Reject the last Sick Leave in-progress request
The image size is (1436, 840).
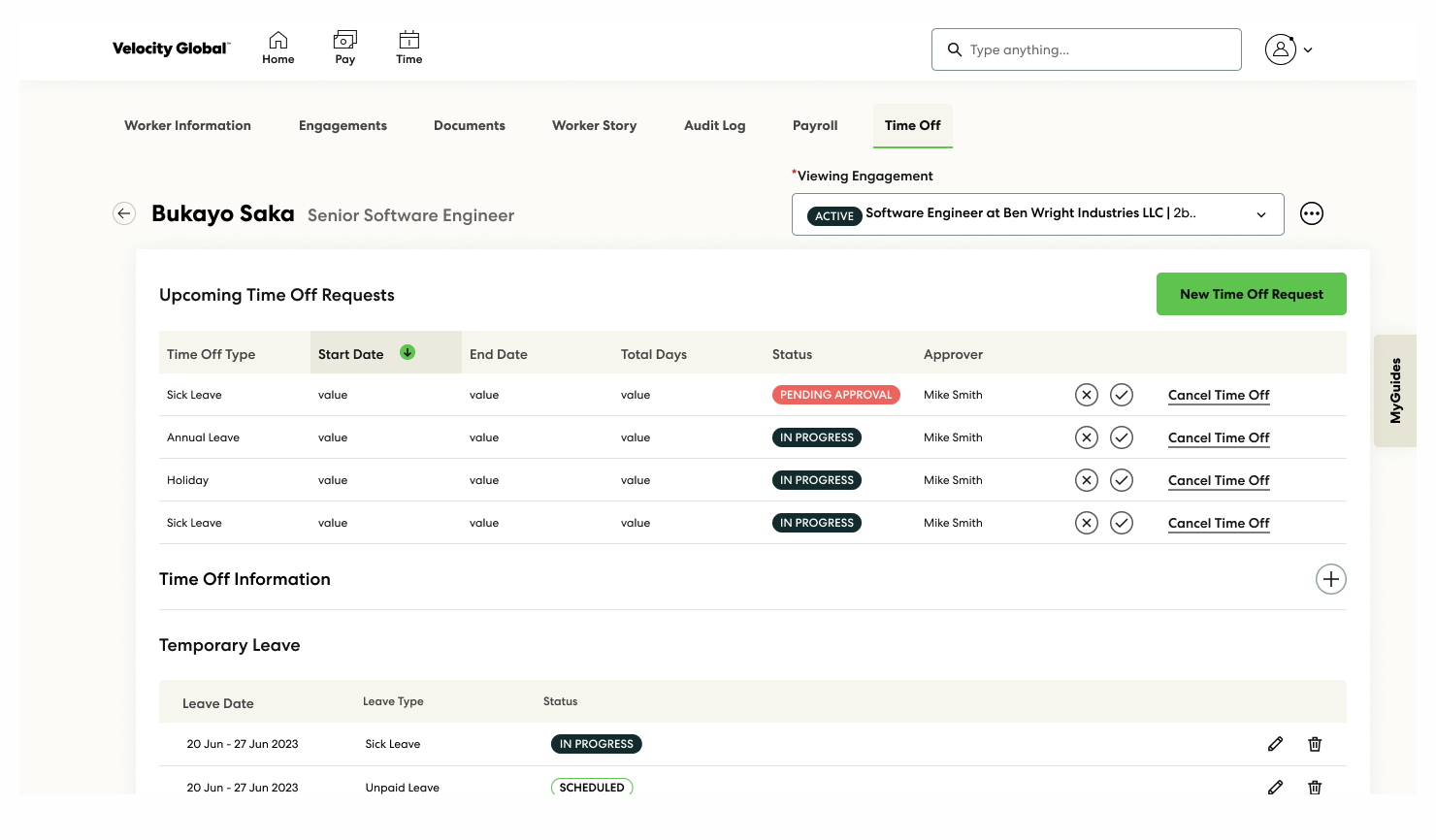coord(1087,523)
